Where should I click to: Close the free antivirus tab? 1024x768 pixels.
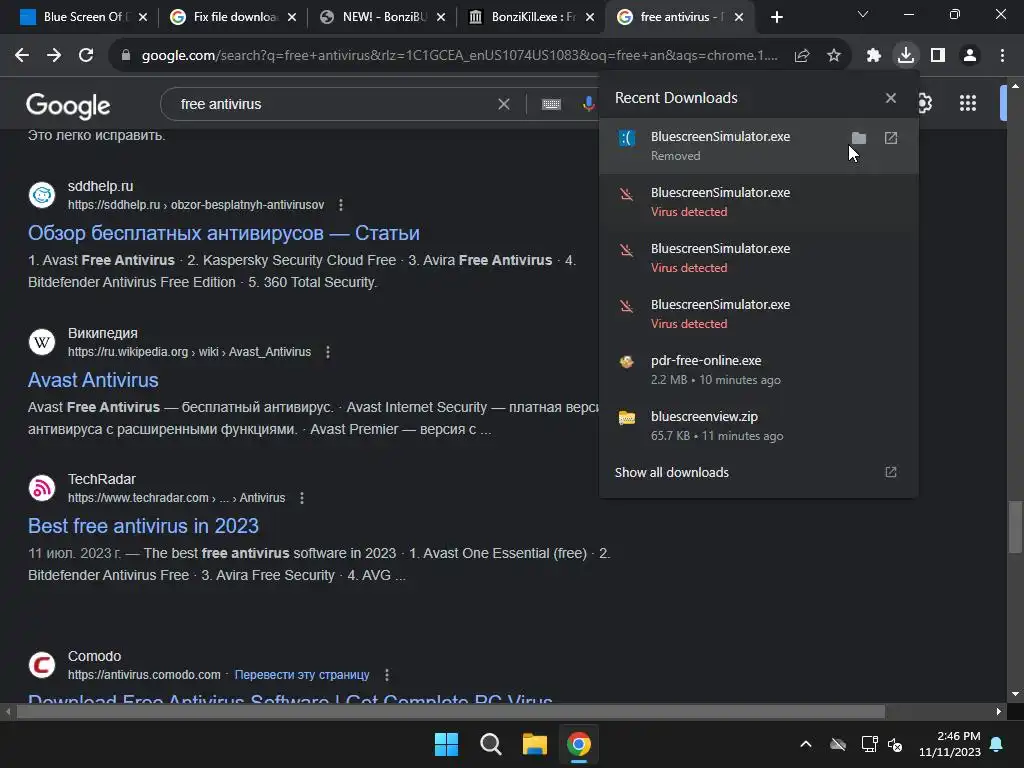pos(739,17)
